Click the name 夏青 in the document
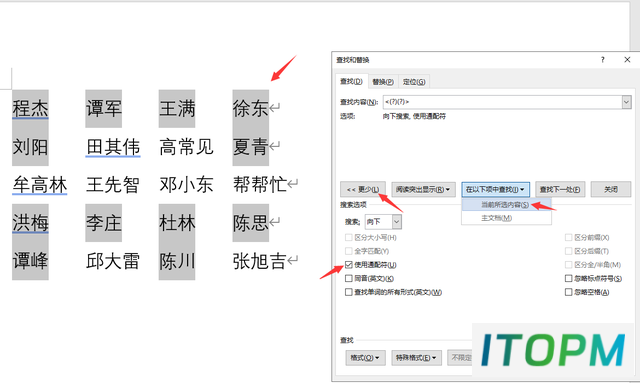This screenshot has height=383, width=640. (x=251, y=147)
